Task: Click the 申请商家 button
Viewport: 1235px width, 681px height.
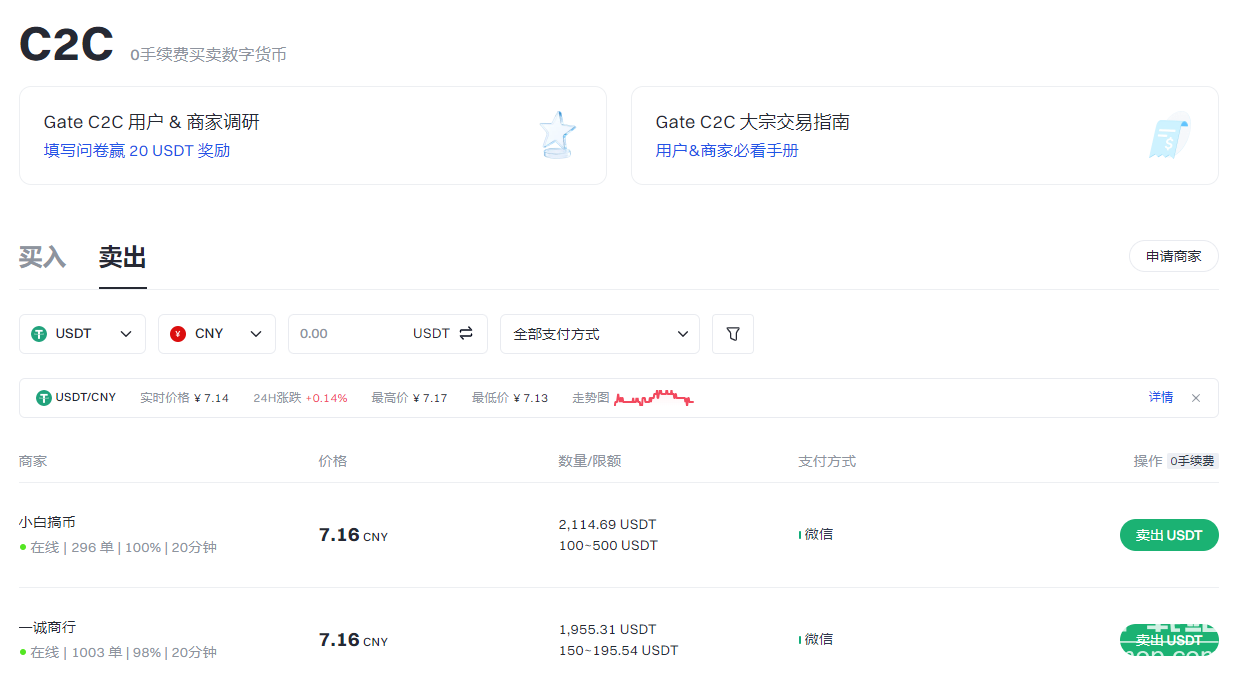Action: point(1173,257)
